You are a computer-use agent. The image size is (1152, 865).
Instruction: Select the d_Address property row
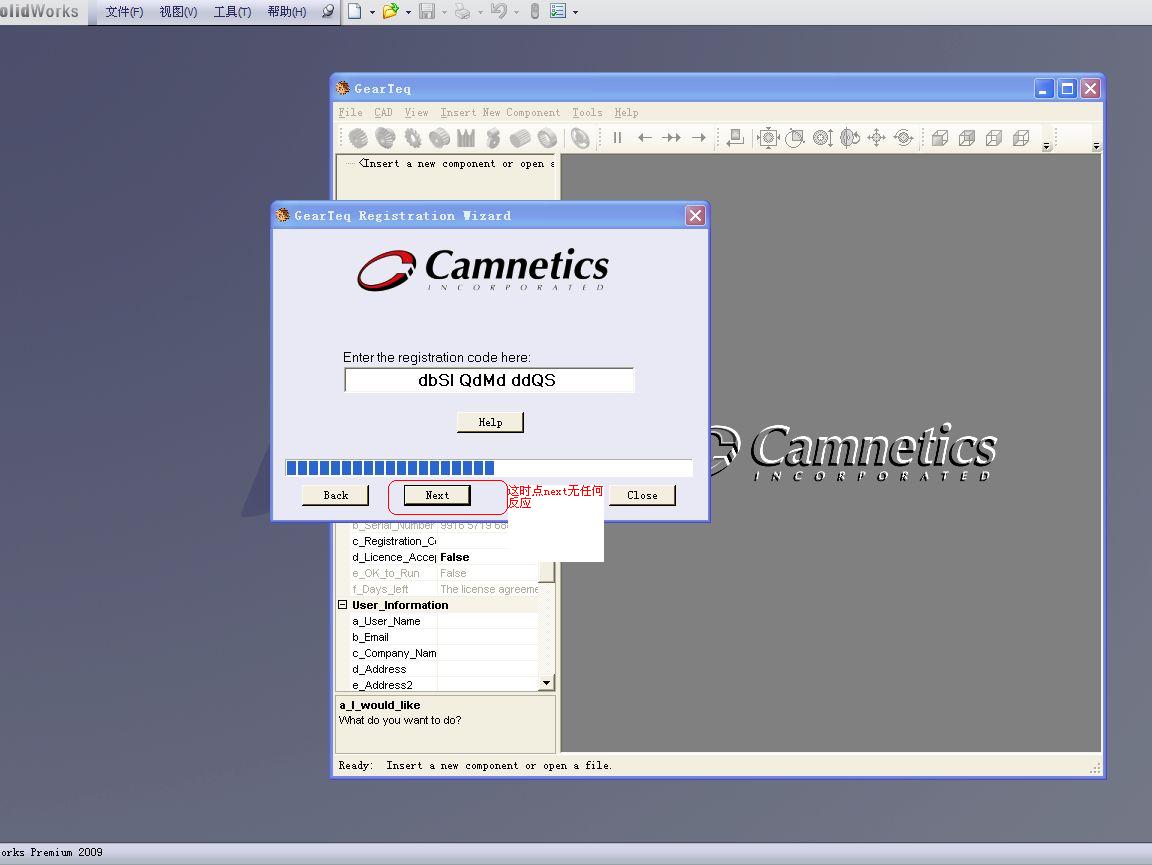coord(444,670)
